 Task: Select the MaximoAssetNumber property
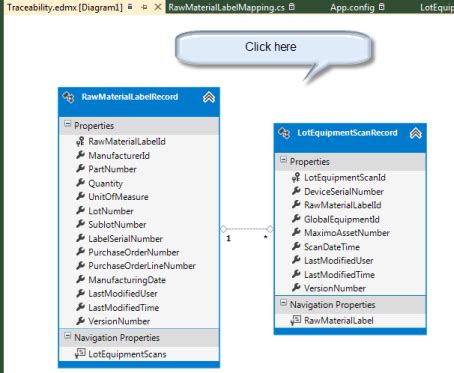pos(347,233)
